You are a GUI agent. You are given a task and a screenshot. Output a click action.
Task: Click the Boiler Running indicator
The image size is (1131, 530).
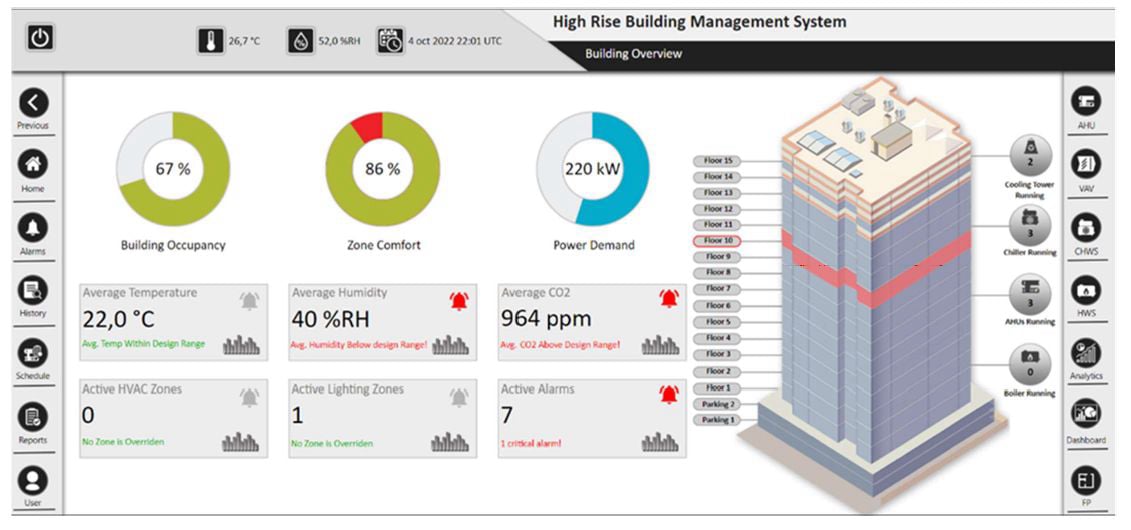tap(1030, 365)
